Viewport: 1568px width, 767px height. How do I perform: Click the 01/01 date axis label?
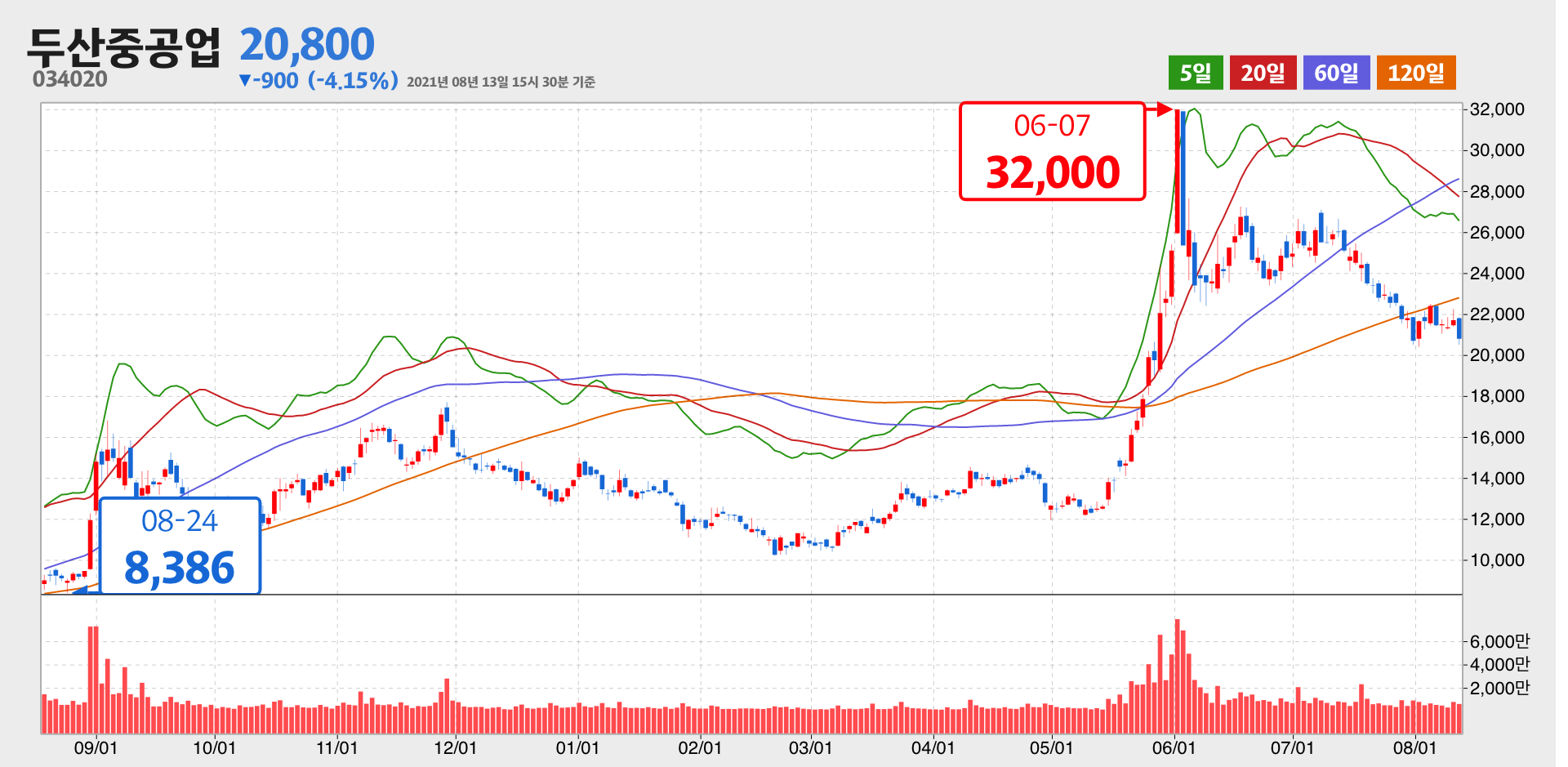(x=577, y=747)
